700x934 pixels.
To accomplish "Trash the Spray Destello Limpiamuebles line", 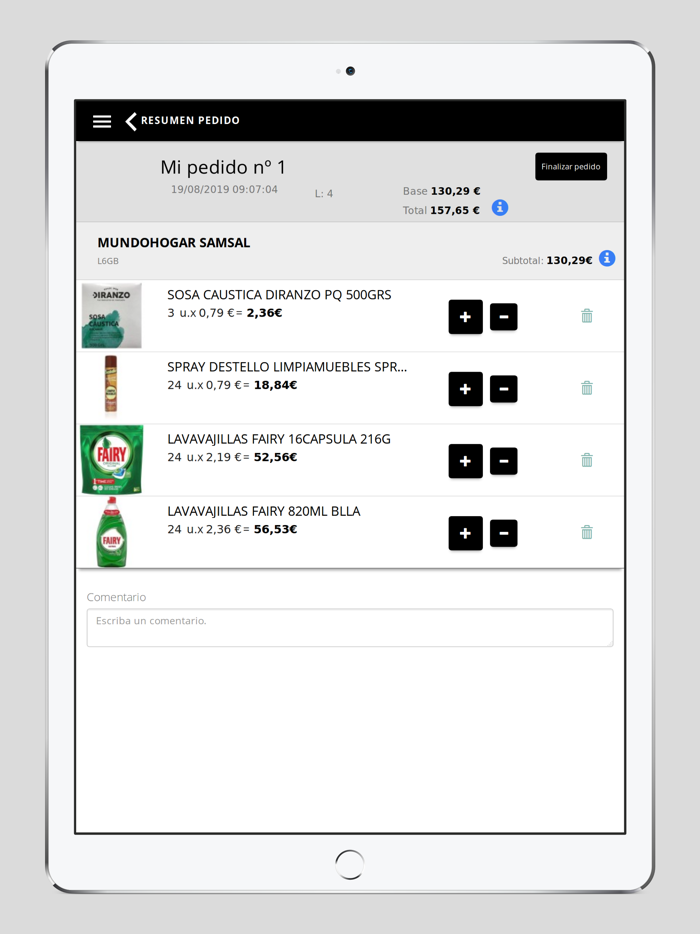I will (x=587, y=388).
